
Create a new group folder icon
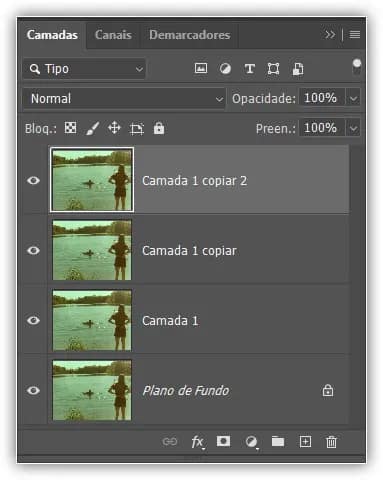(x=278, y=442)
